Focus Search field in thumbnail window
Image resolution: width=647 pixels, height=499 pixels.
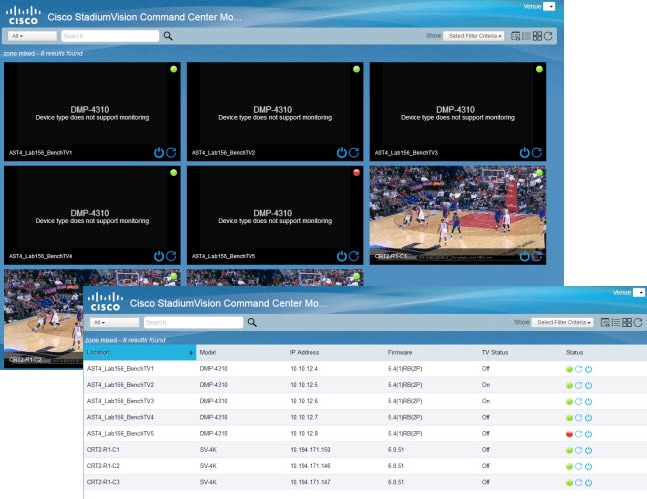pyautogui.click(x=110, y=36)
